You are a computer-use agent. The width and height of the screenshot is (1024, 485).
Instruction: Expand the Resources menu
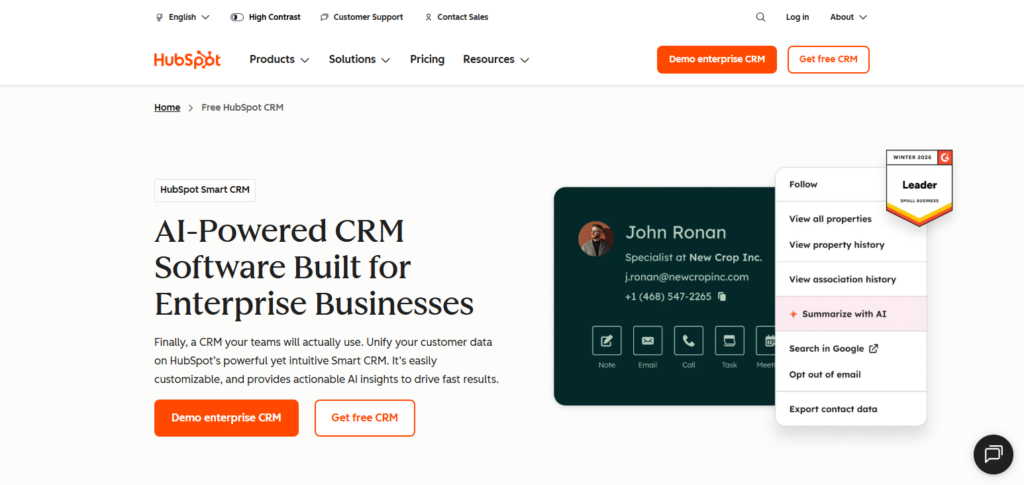[x=496, y=59]
